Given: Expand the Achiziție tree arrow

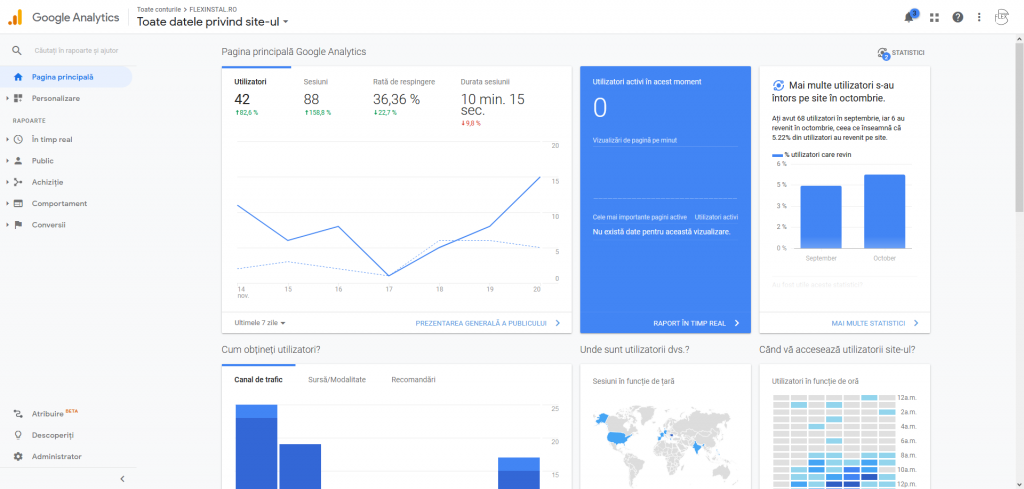Looking at the screenshot, I should click(x=8, y=182).
